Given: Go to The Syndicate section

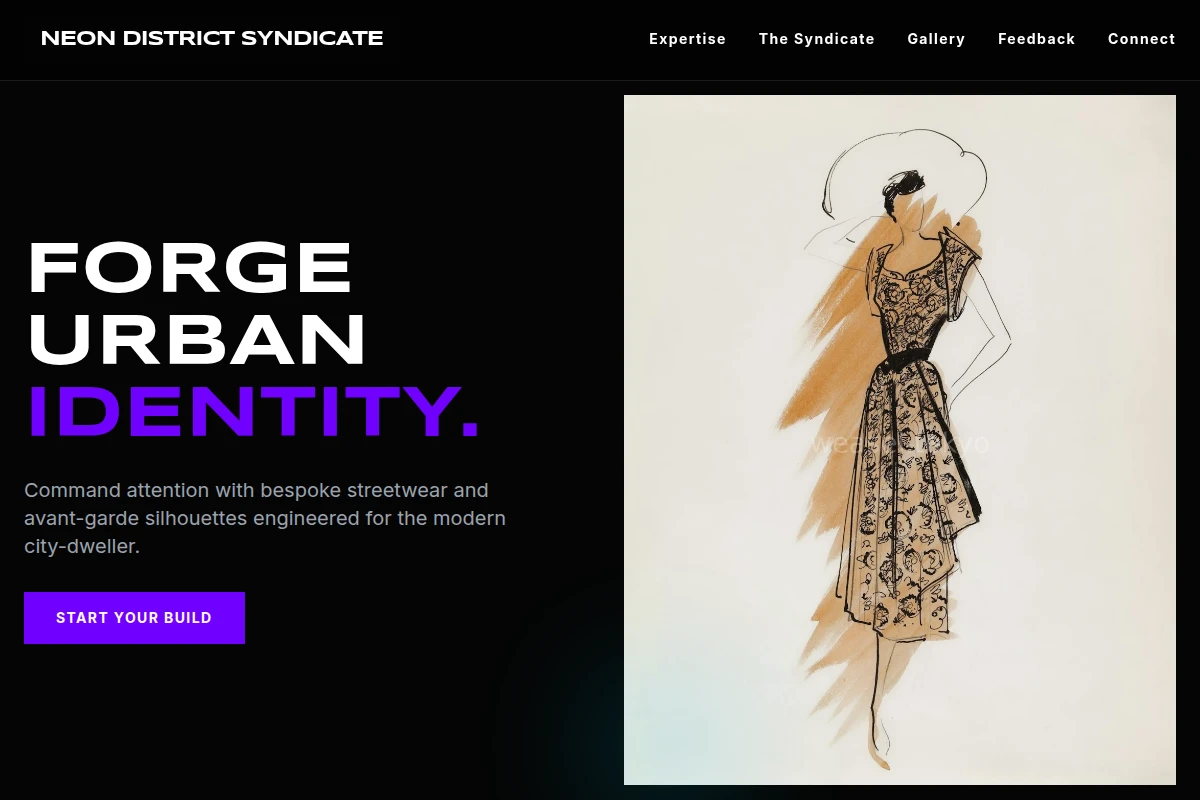Looking at the screenshot, I should tap(816, 39).
